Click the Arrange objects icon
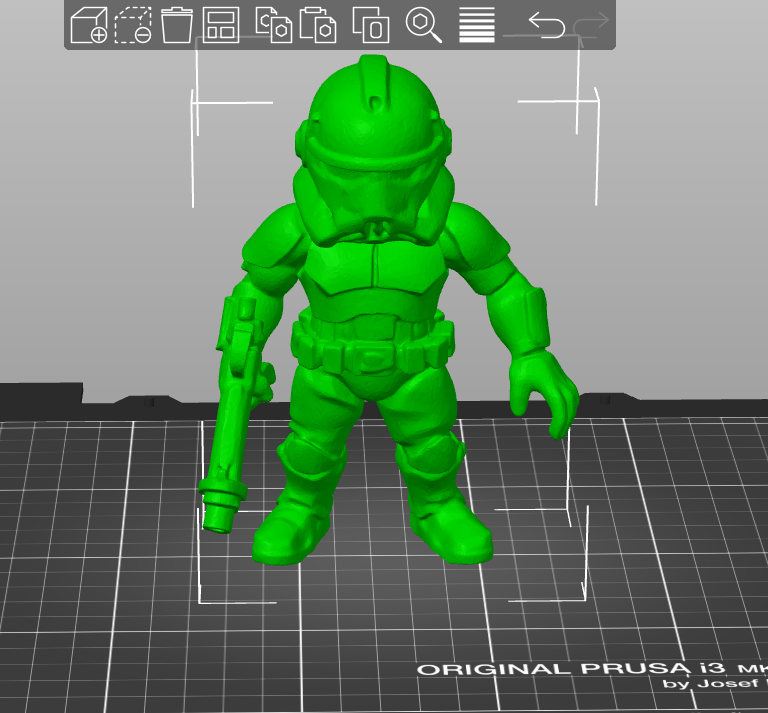The width and height of the screenshot is (768, 713). (x=220, y=25)
